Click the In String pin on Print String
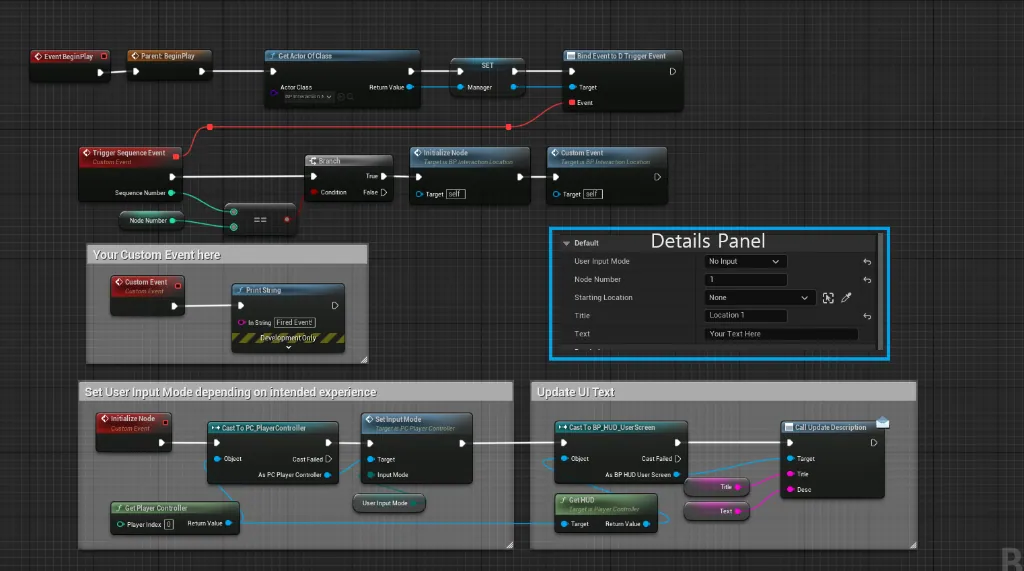Viewport: 1024px width, 571px height. (242, 322)
